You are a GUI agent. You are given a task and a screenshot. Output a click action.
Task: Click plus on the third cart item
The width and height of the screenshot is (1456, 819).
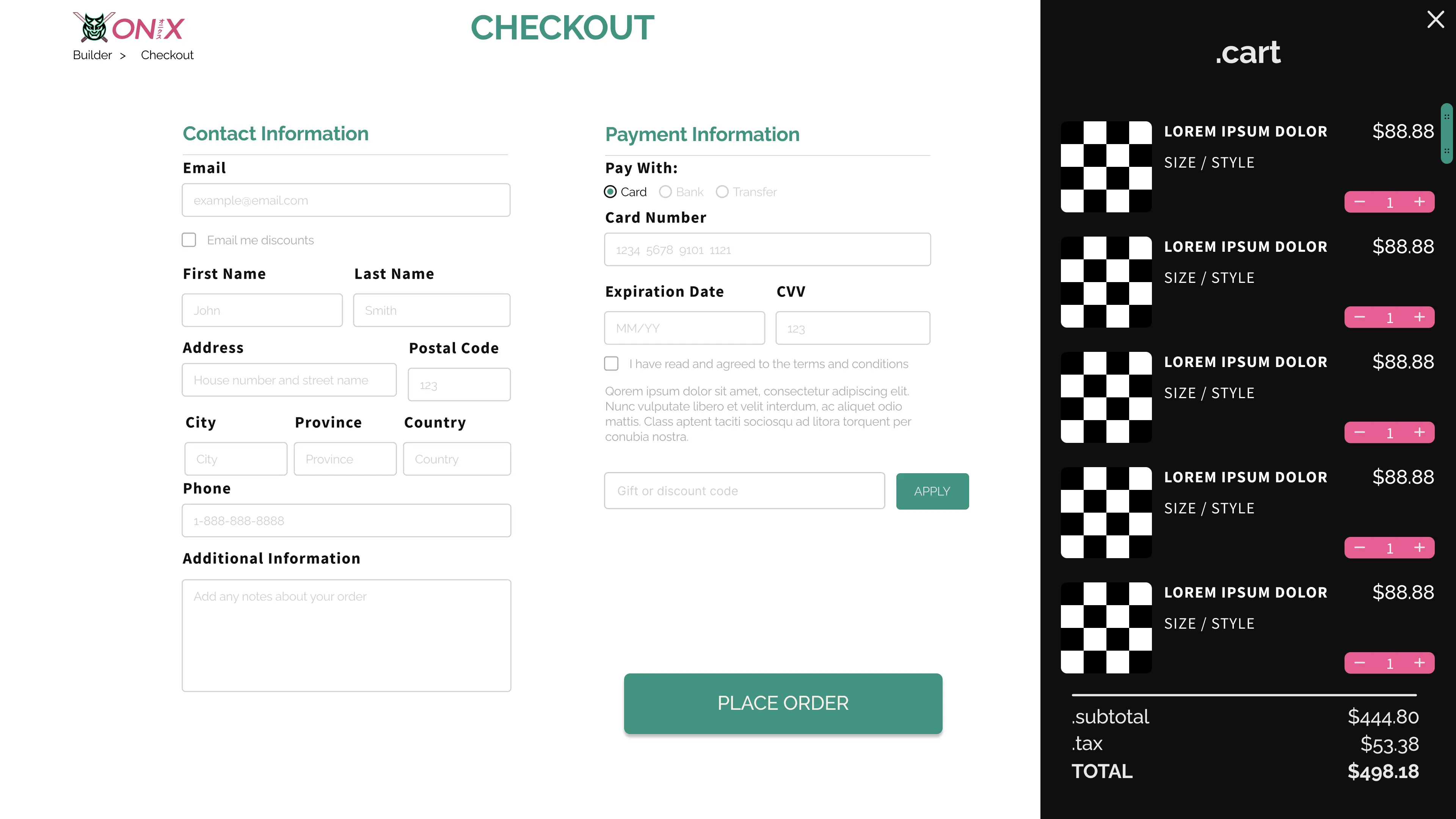[x=1419, y=432]
